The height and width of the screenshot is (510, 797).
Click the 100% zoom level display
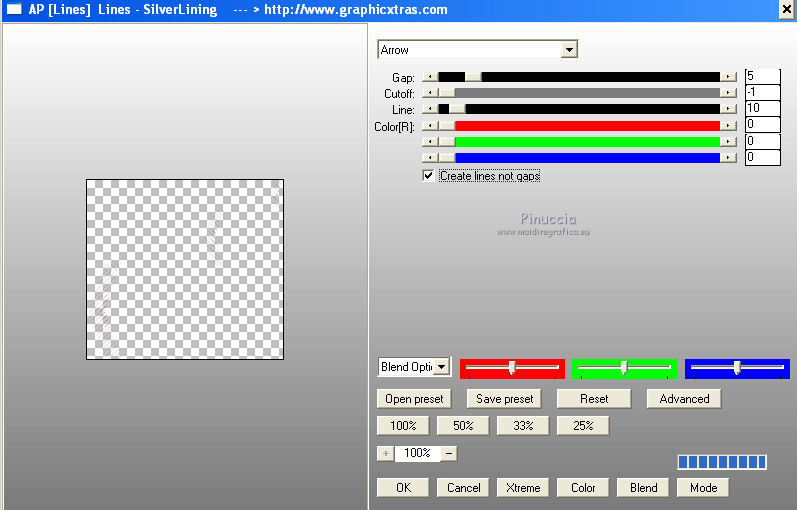point(417,453)
